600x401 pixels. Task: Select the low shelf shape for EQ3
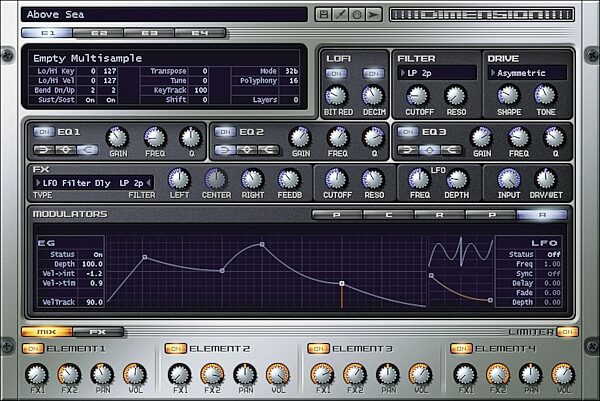pos(408,150)
